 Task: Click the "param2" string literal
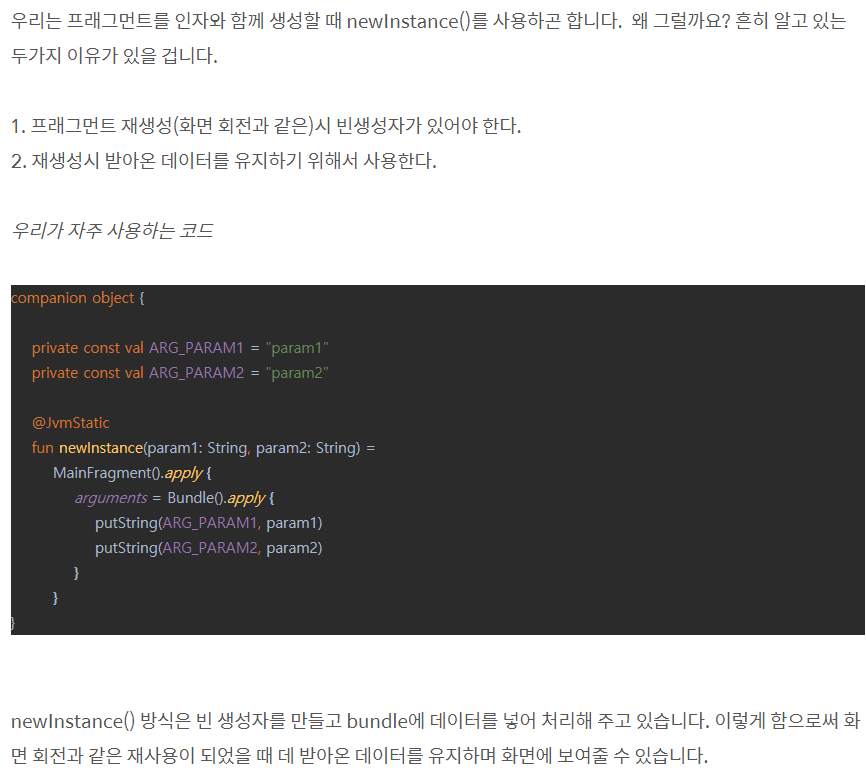click(x=297, y=373)
